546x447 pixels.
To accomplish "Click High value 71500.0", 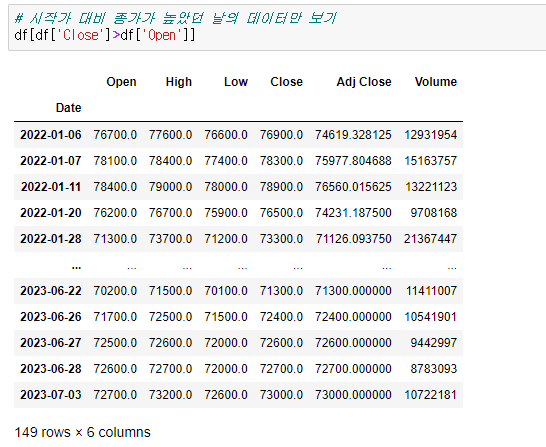I will tap(170, 291).
